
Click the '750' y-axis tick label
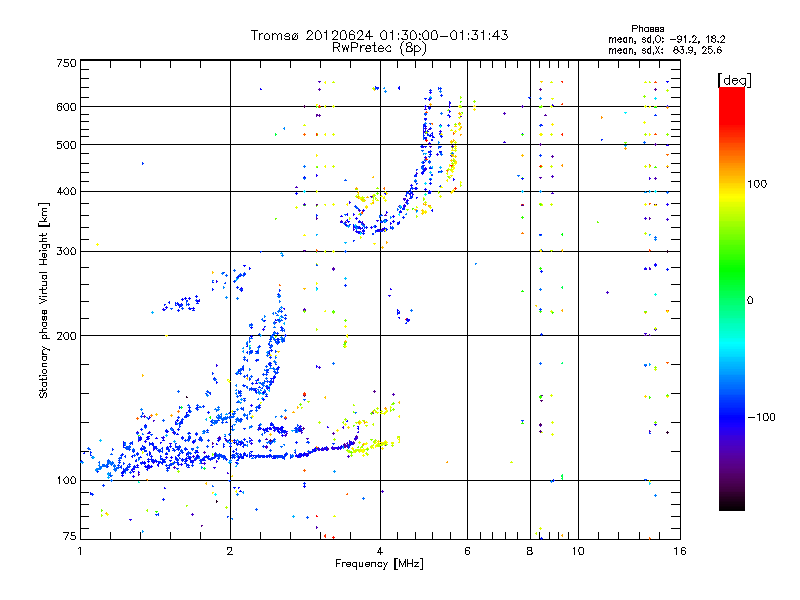[66, 63]
